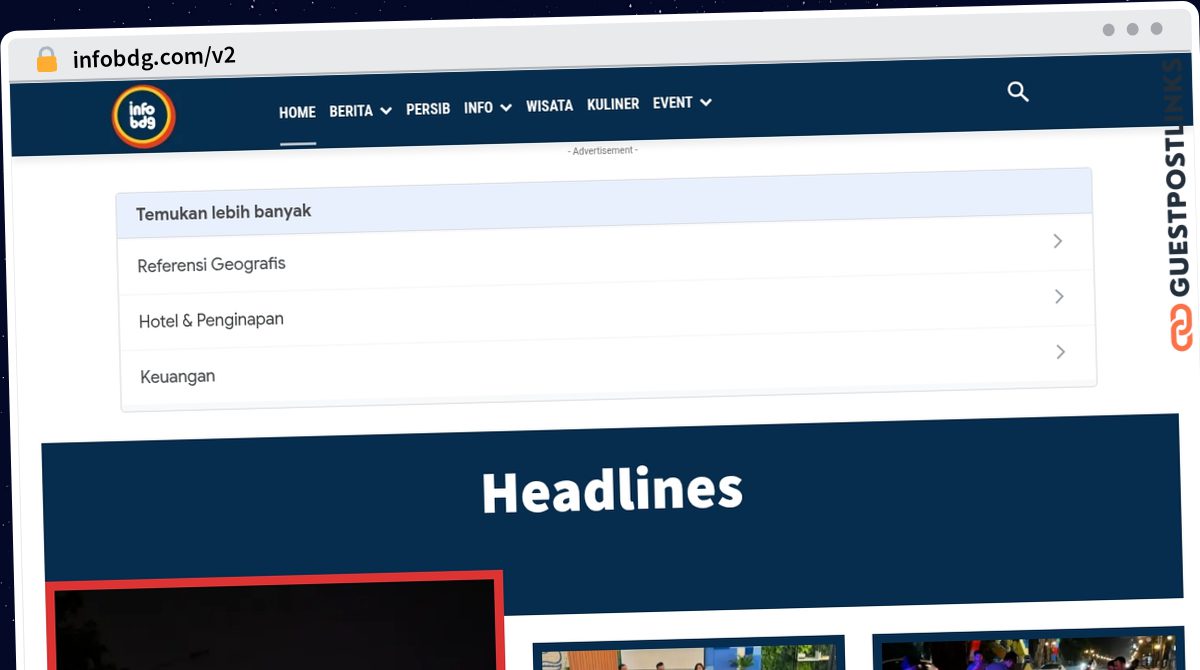Click the padlock icon in address bar
This screenshot has width=1200, height=670.
(x=47, y=59)
